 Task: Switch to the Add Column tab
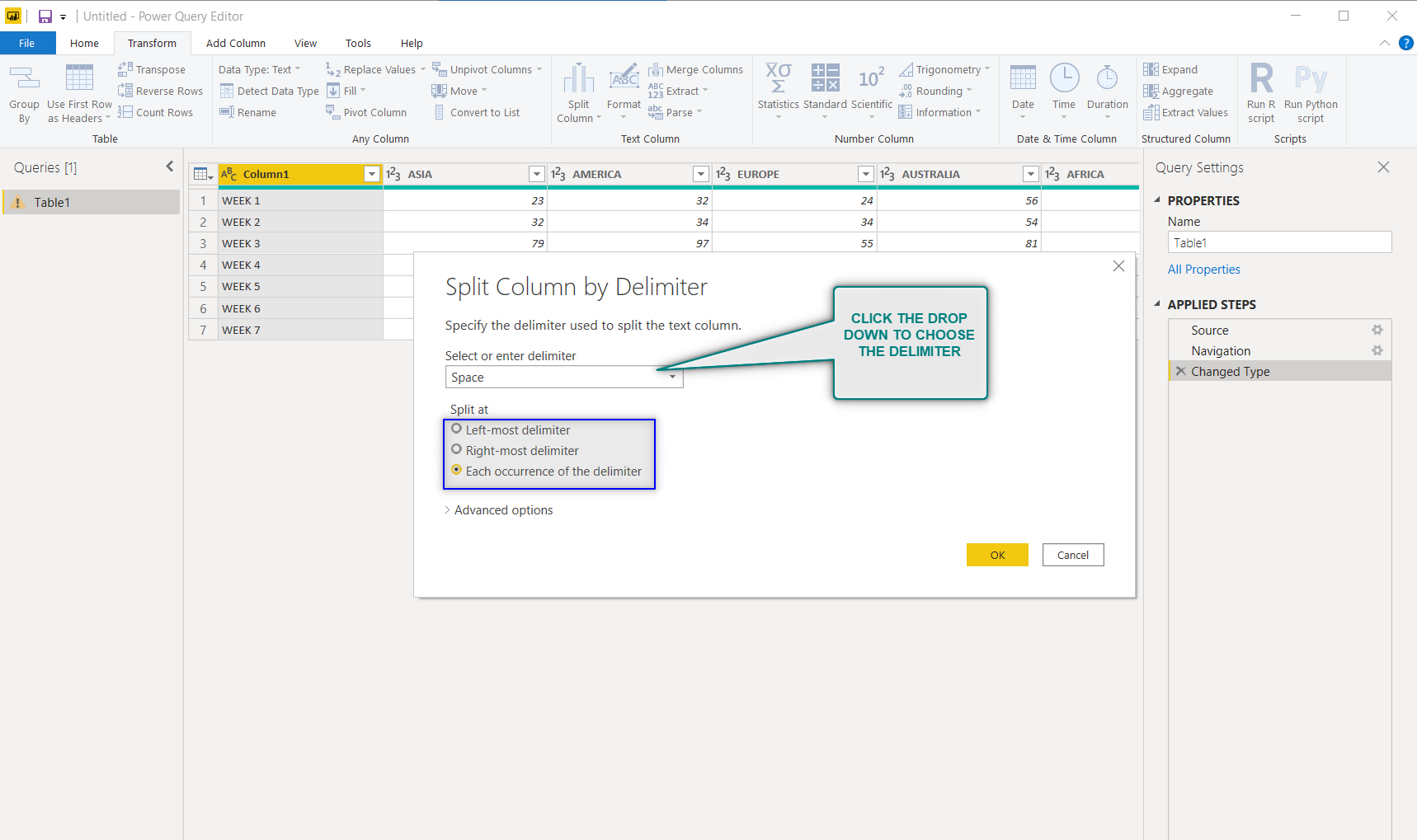tap(236, 43)
